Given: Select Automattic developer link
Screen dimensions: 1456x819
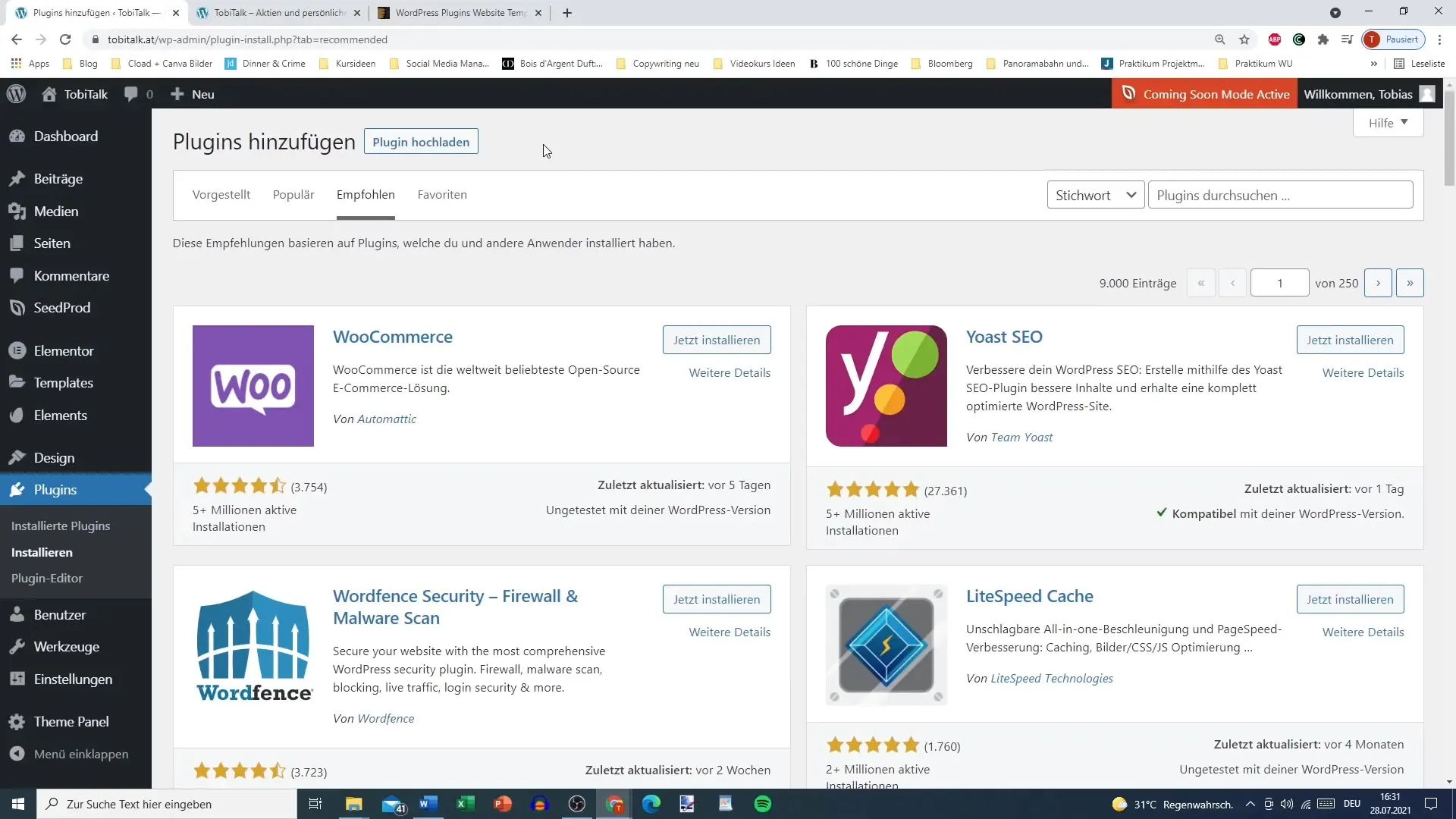Looking at the screenshot, I should pos(387,418).
